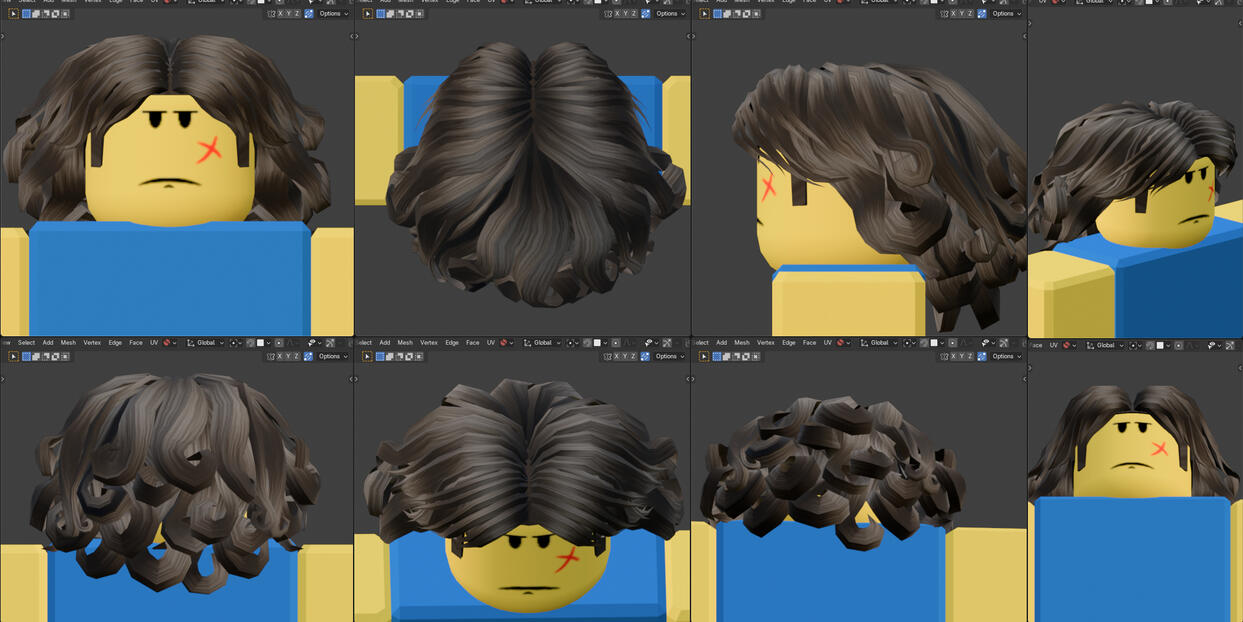Open Global orientation dropdown in bottom-right viewport
Image resolution: width=1243 pixels, height=622 pixels.
click(x=1106, y=345)
